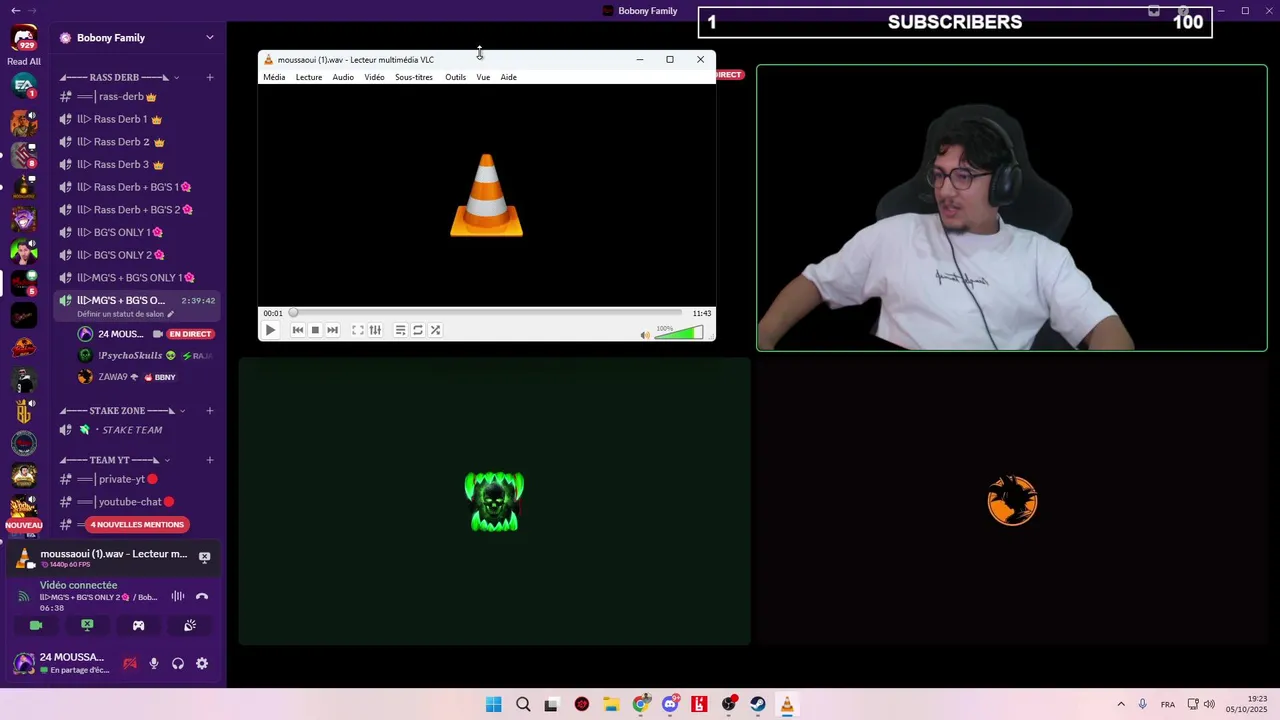Open VLC extended settings equalizer icon
The image size is (1280, 720).
click(x=375, y=330)
